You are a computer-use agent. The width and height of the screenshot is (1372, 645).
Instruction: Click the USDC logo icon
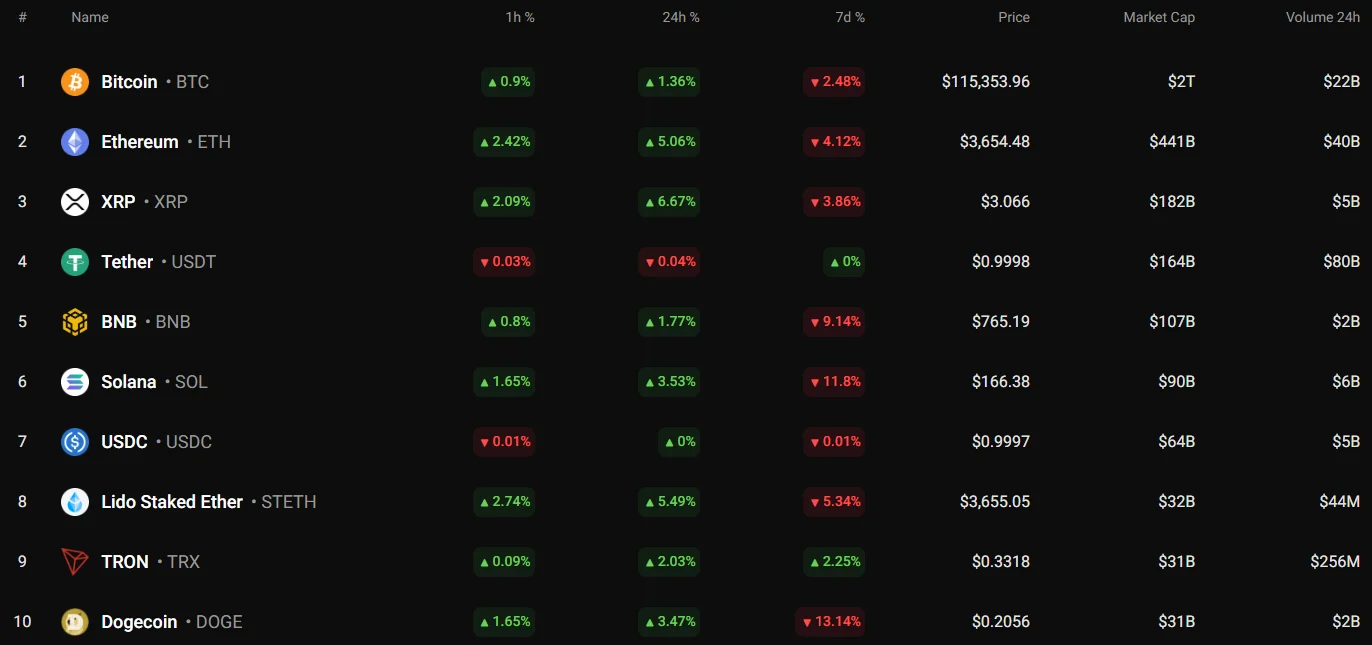75,442
